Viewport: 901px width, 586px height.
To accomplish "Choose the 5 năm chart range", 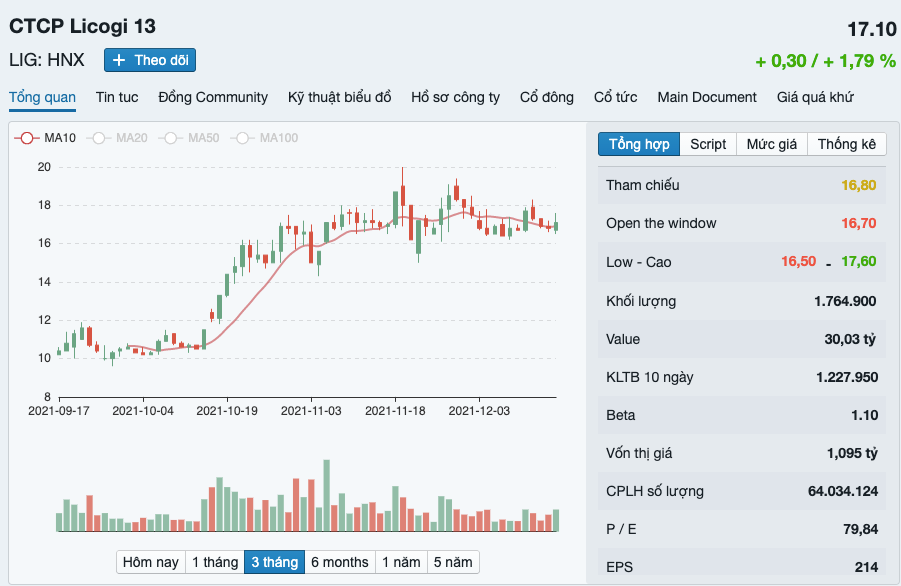I will click(453, 562).
